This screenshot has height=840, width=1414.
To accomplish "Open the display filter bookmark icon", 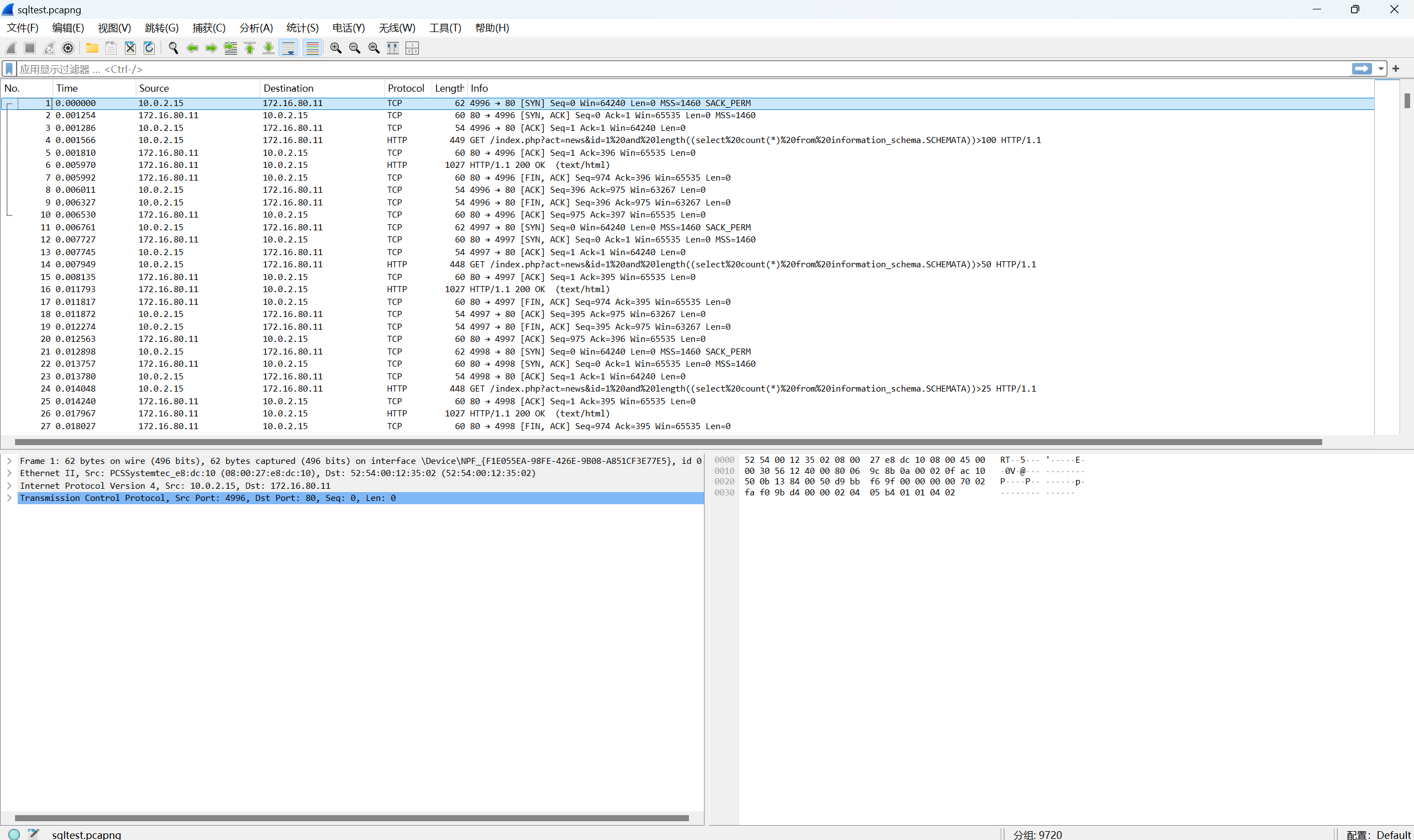I will (9, 69).
